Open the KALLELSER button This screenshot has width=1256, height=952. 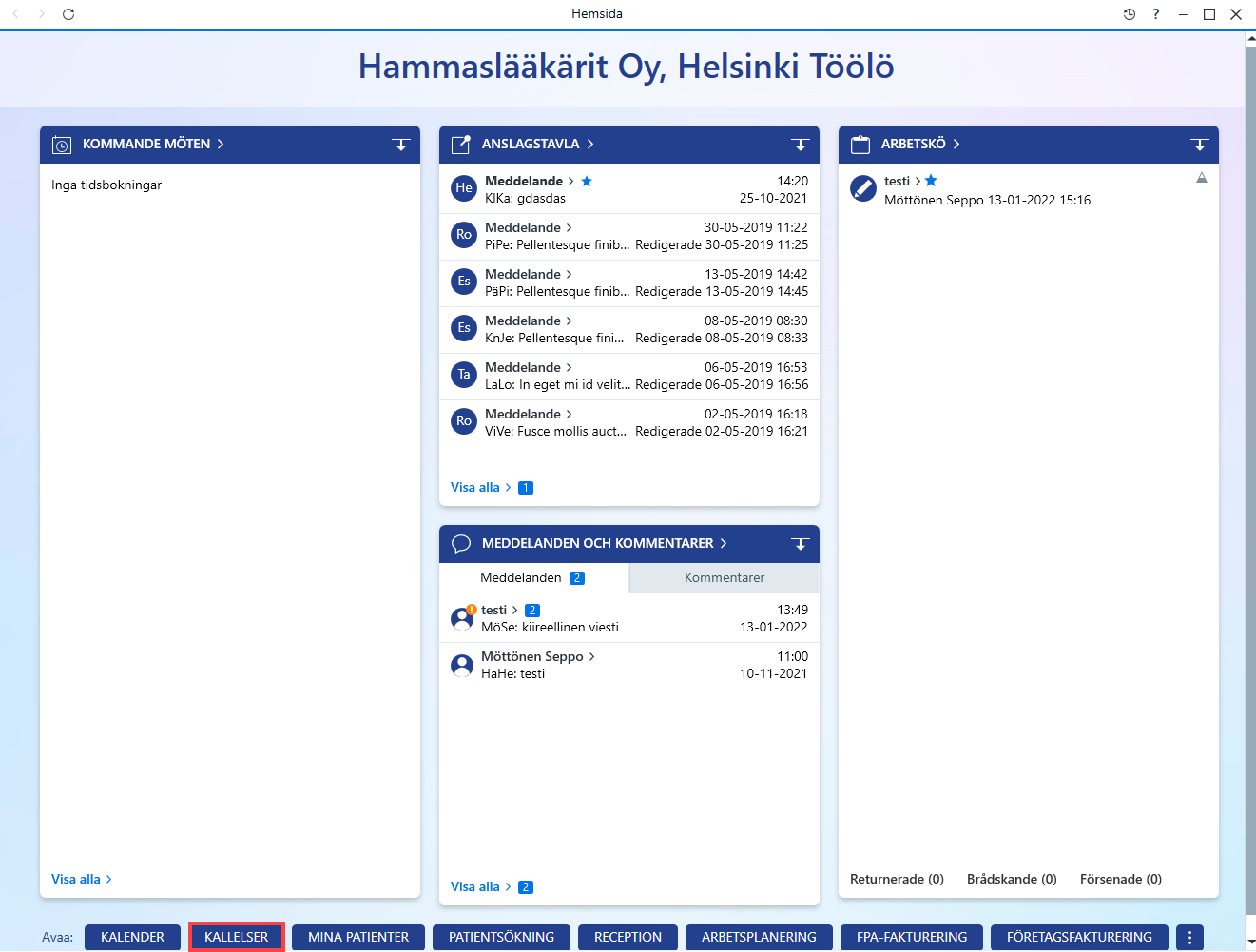[x=237, y=937]
